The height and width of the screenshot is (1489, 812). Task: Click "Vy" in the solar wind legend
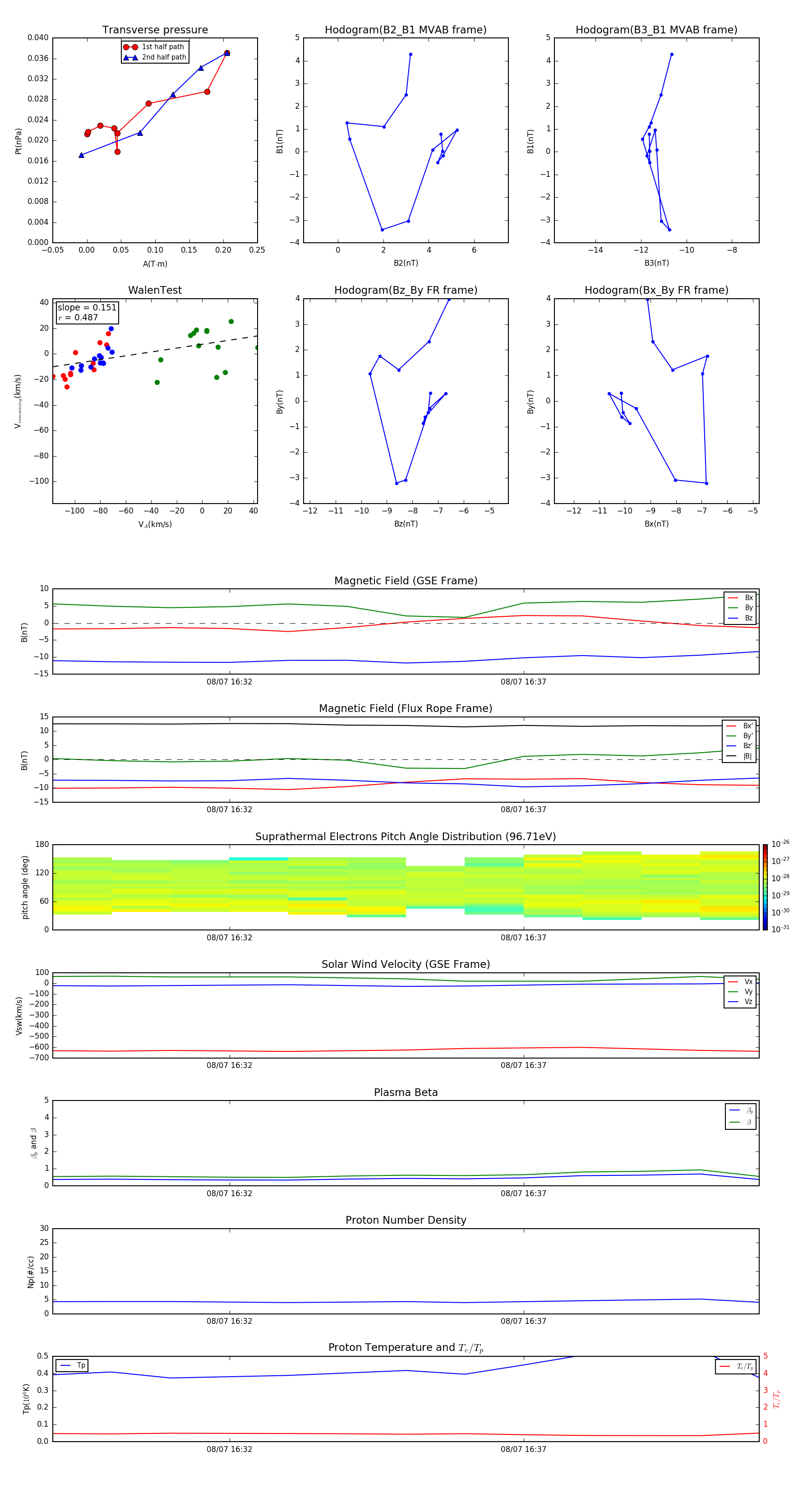click(x=748, y=992)
